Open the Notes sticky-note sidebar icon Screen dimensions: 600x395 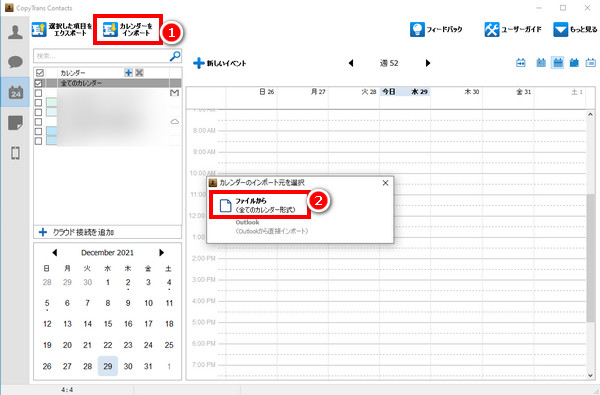pos(15,123)
